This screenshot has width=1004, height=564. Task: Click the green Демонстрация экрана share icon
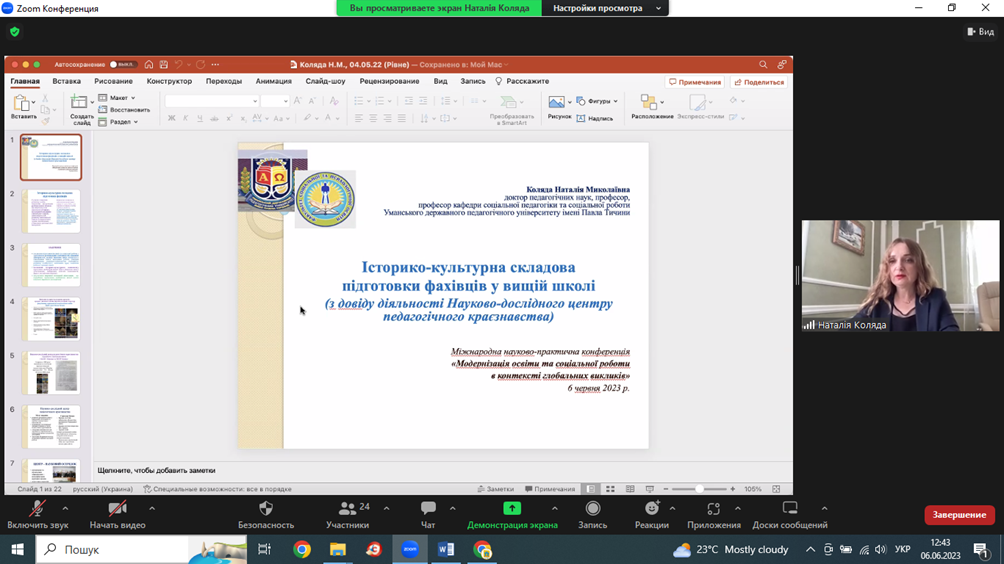coord(512,508)
